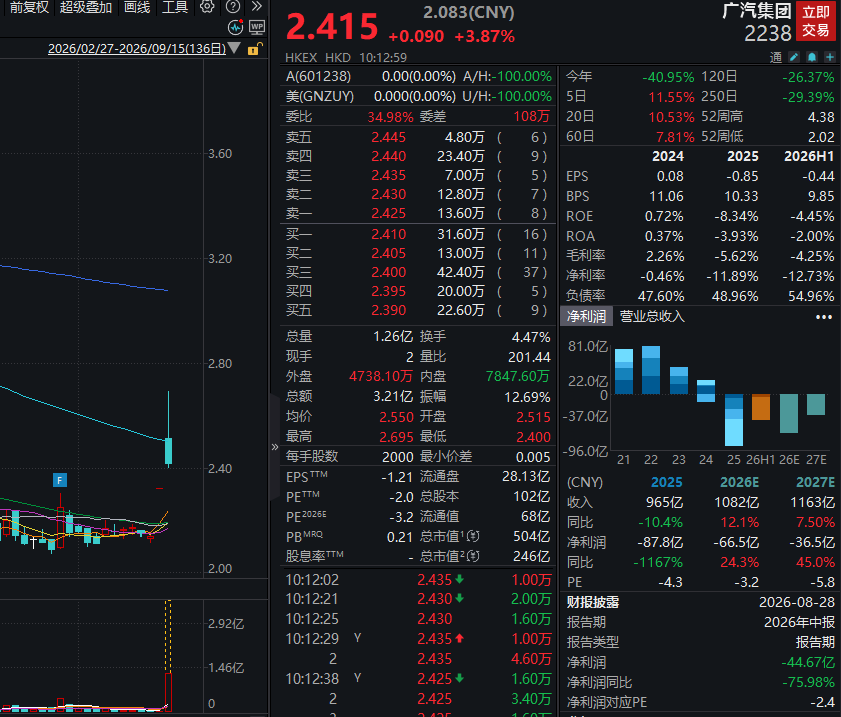Image resolution: width=841 pixels, height=717 pixels.
Task: Click 2024 financial column header
Action: pyautogui.click(x=668, y=157)
